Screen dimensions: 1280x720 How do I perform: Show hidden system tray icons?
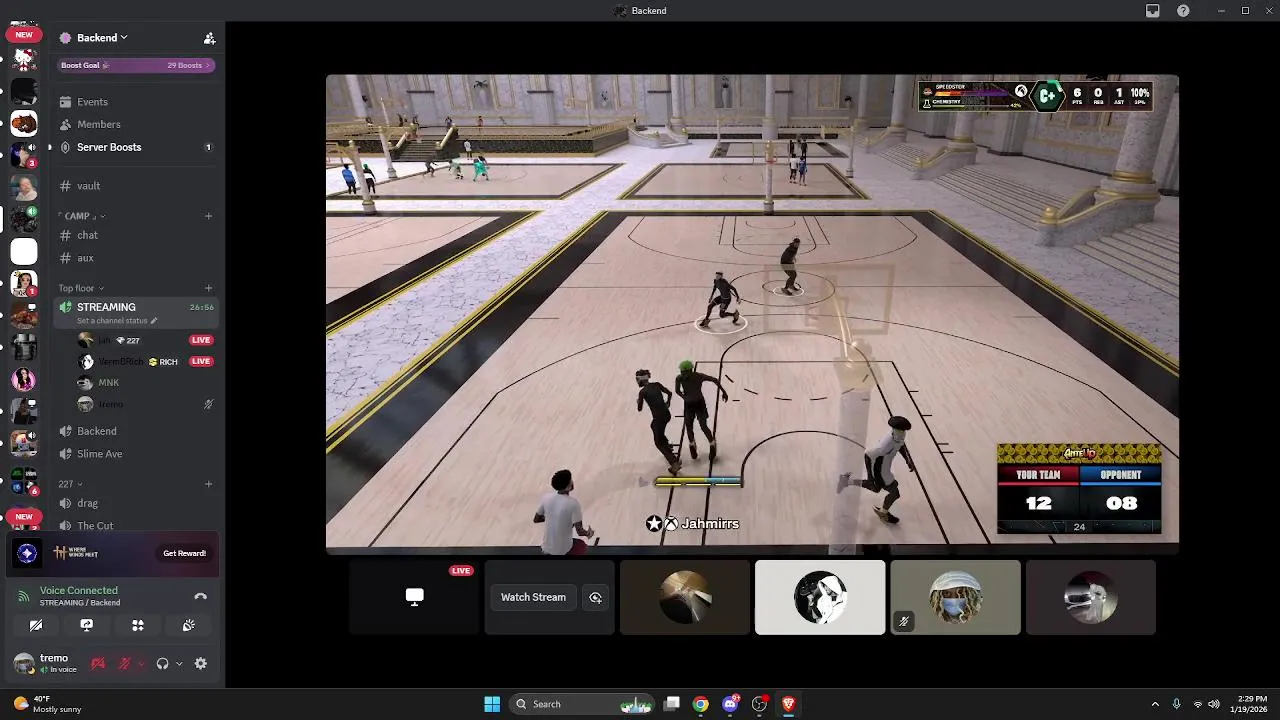coord(1155,704)
